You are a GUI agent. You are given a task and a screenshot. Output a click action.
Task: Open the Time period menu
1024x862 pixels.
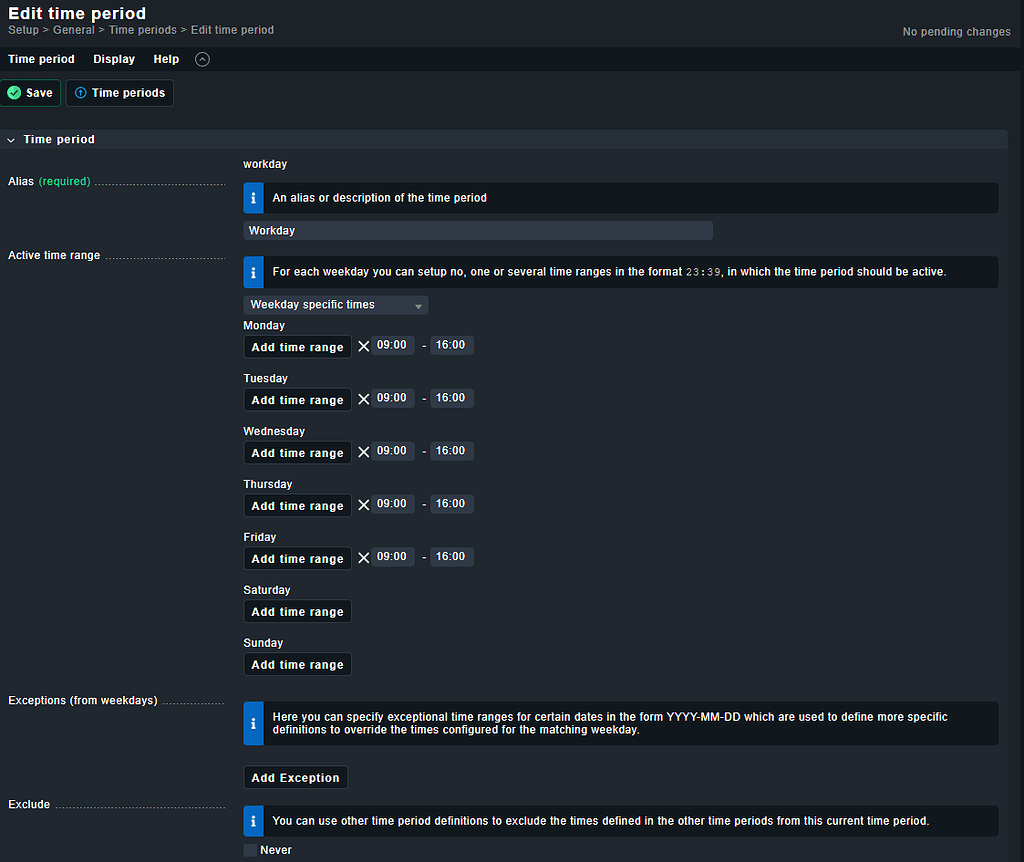(41, 59)
